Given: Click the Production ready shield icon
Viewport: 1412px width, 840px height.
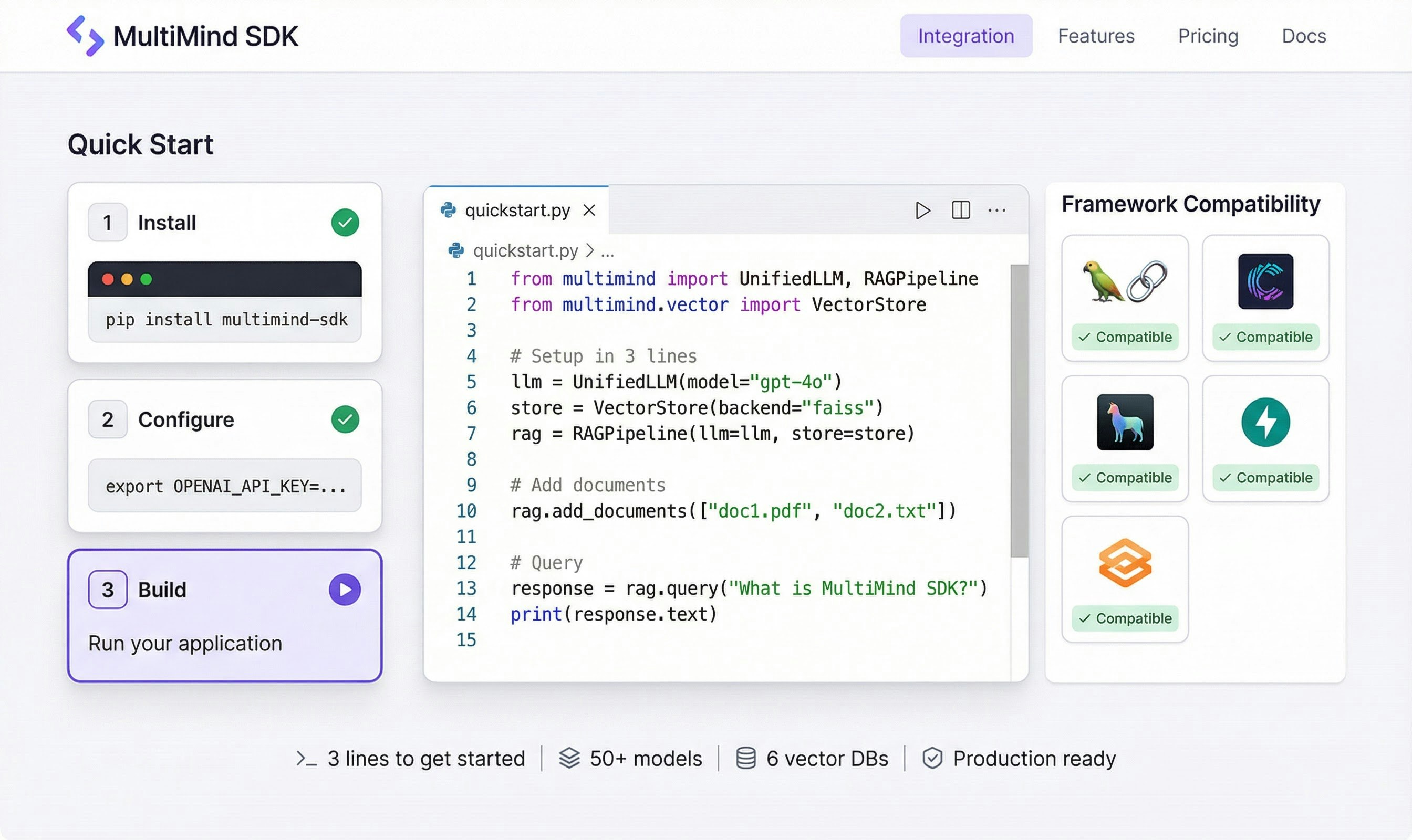Looking at the screenshot, I should point(933,759).
